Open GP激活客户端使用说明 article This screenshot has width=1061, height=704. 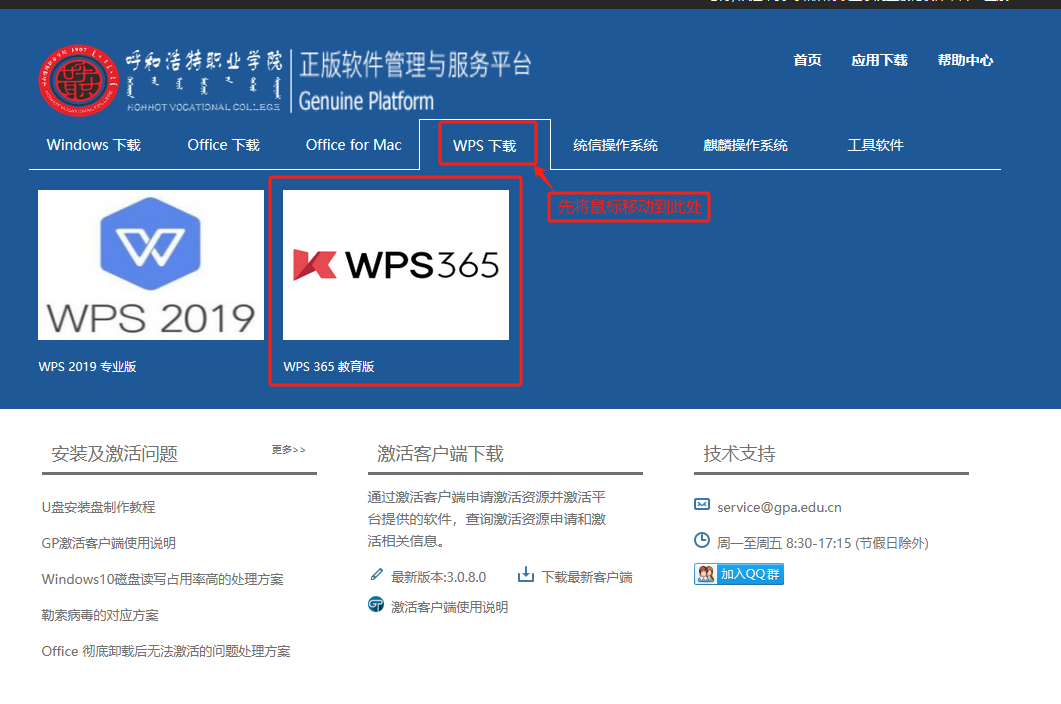[108, 543]
